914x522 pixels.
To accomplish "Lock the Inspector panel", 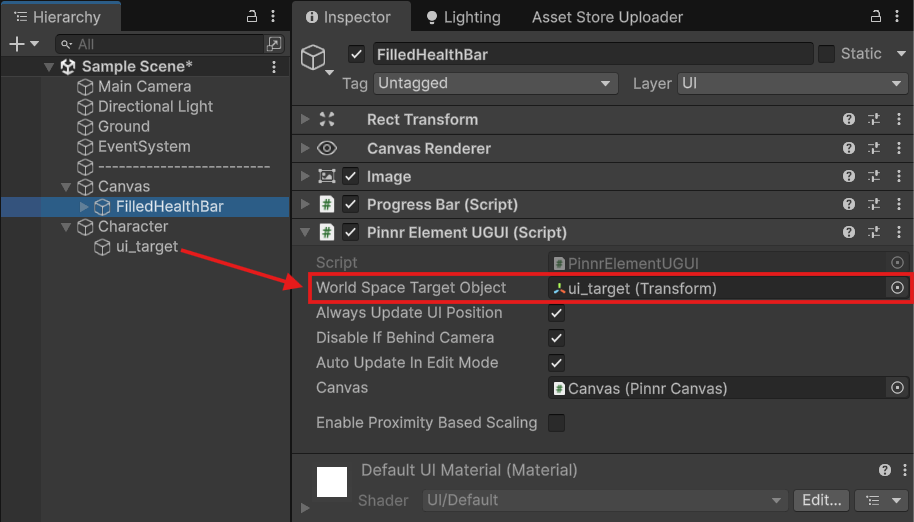I will [875, 17].
